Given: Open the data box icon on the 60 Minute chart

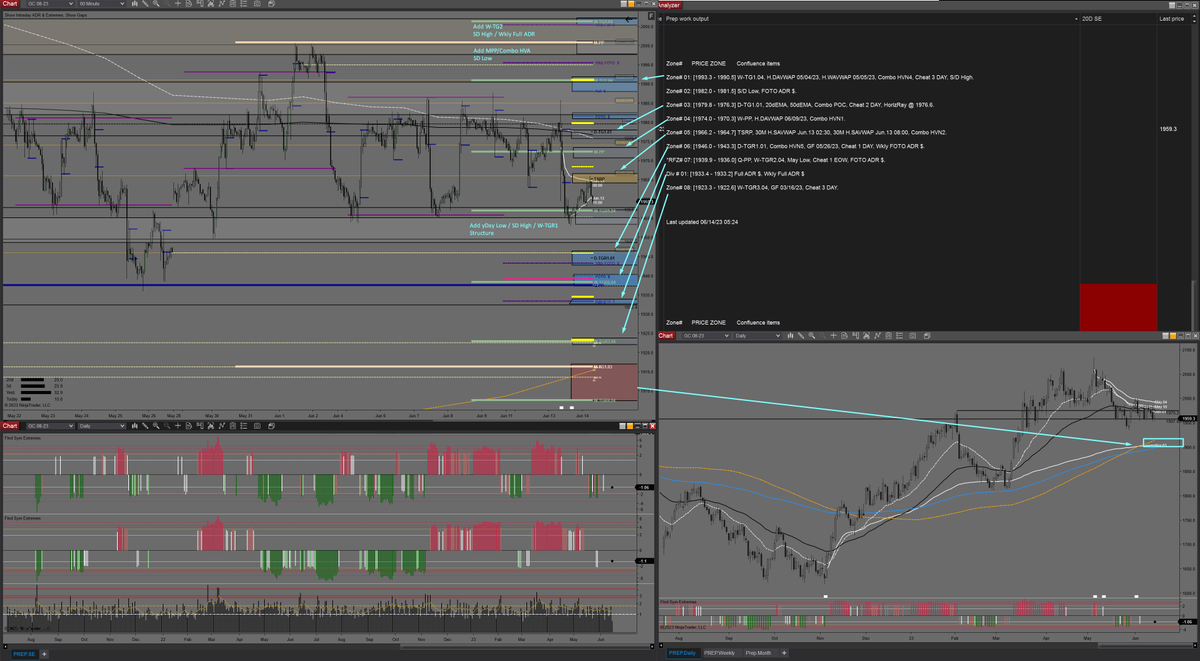Looking at the screenshot, I should tap(189, 4).
